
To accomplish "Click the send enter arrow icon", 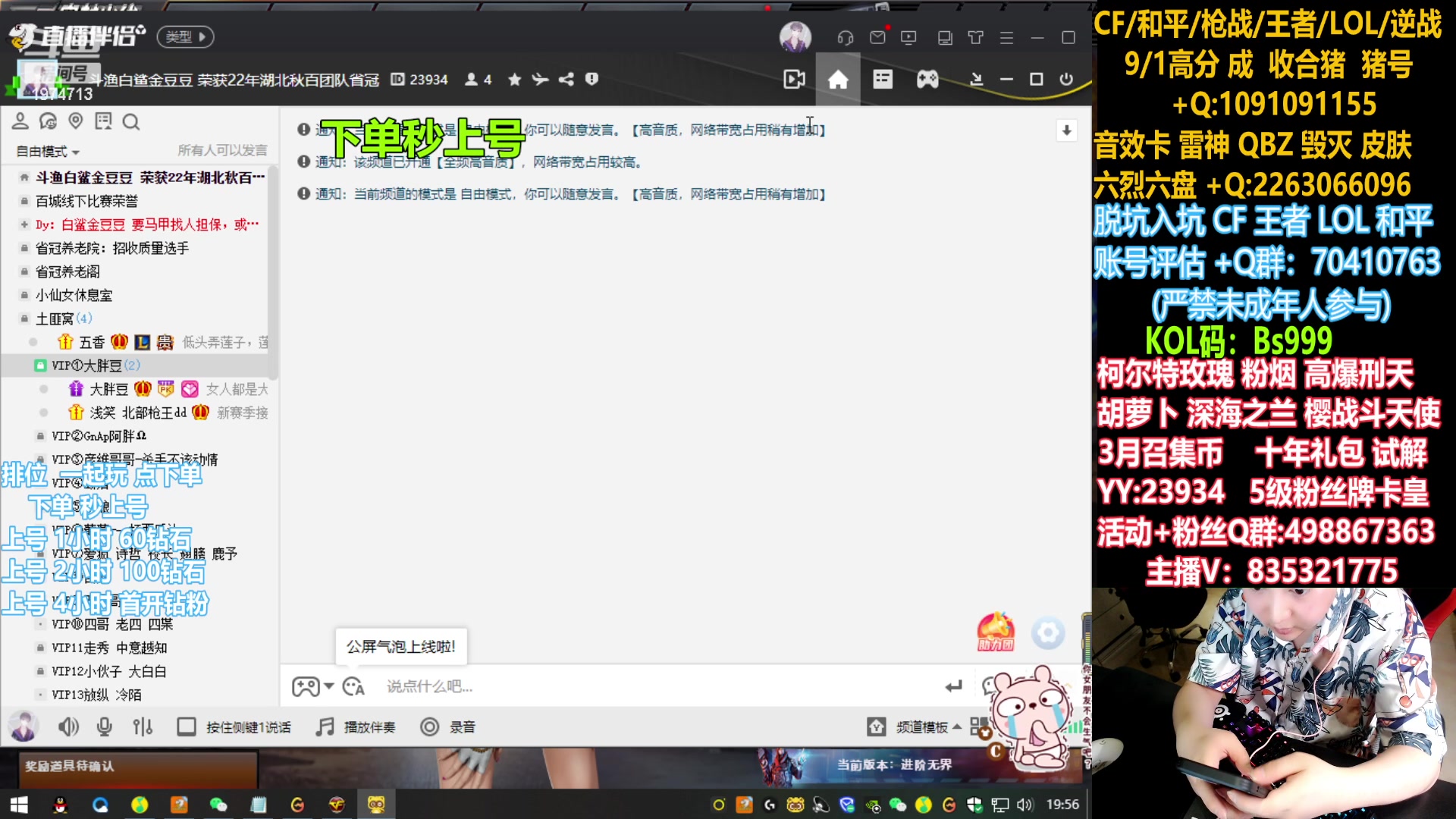I will click(953, 686).
